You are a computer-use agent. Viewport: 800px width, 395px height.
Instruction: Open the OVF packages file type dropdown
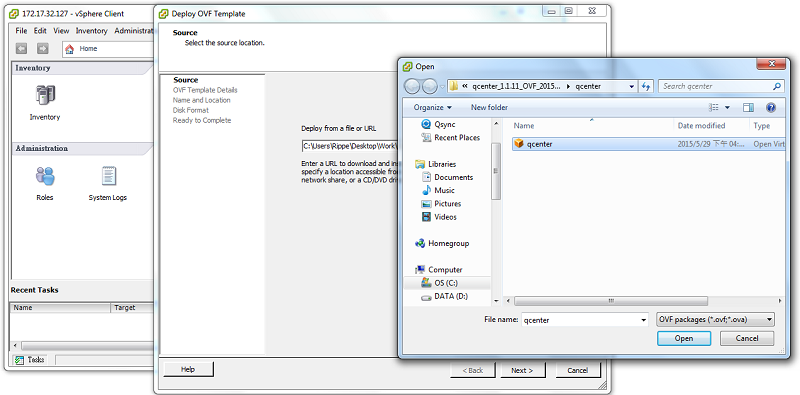715,319
